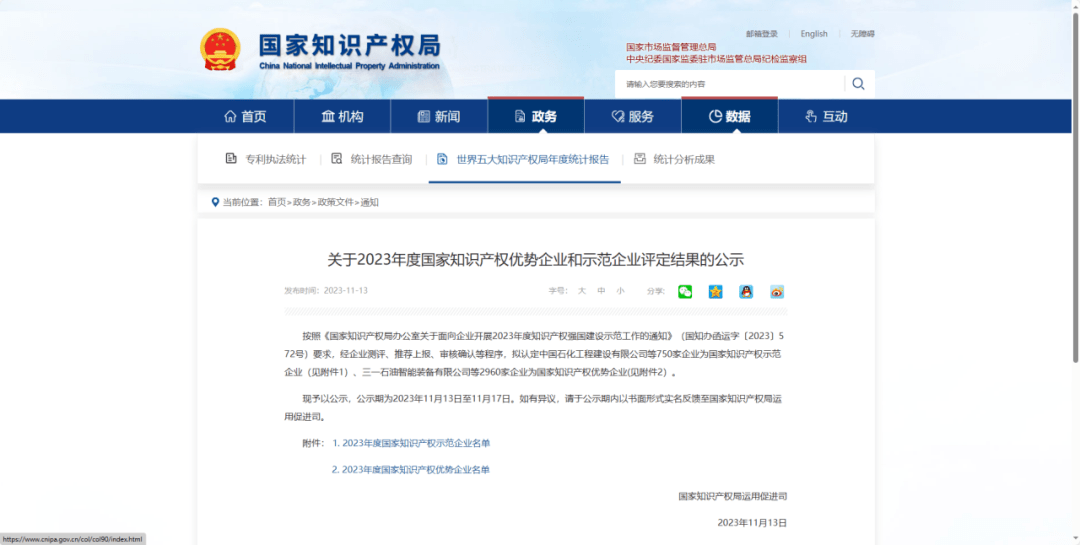Open the 统计报告查询 submenu item
The width and height of the screenshot is (1080, 545).
[381, 159]
